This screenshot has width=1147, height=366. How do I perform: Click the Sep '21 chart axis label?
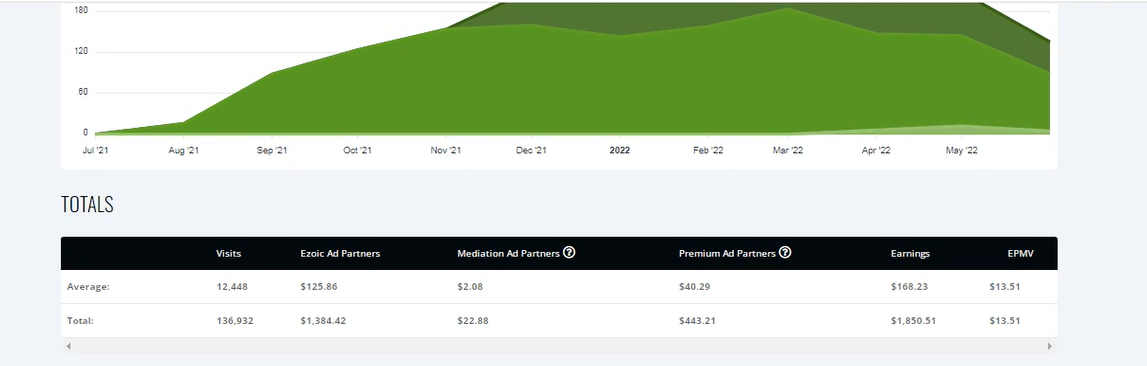coord(272,150)
